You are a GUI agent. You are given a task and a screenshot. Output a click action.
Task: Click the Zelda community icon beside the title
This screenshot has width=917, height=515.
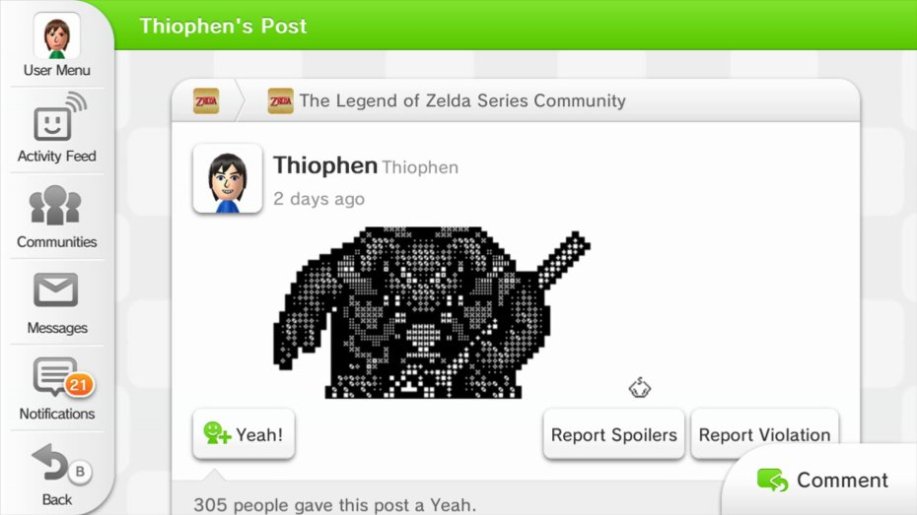click(281, 101)
